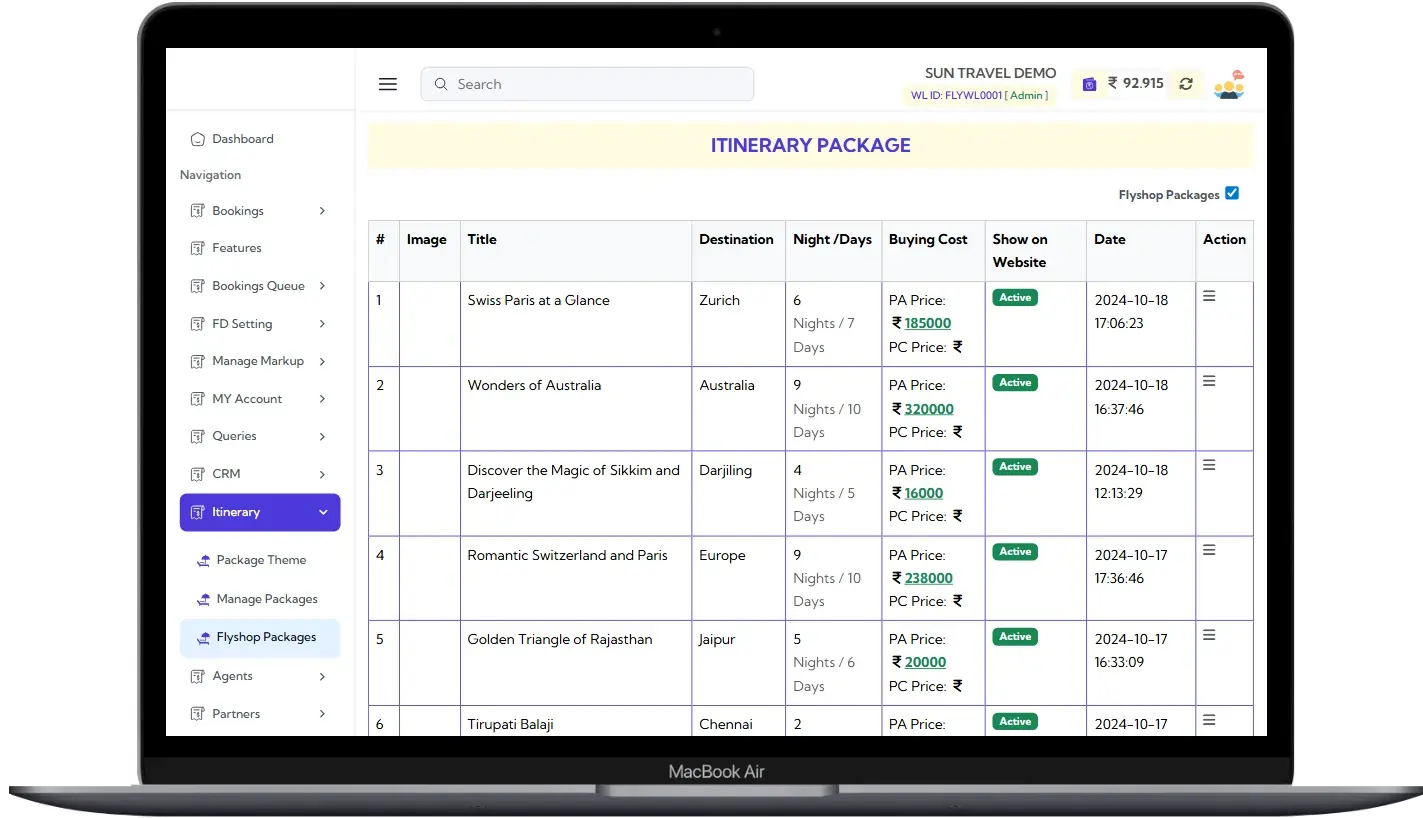Click the Dashboard icon in the sidebar
Viewport: 1423px width, 818px height.
point(197,139)
